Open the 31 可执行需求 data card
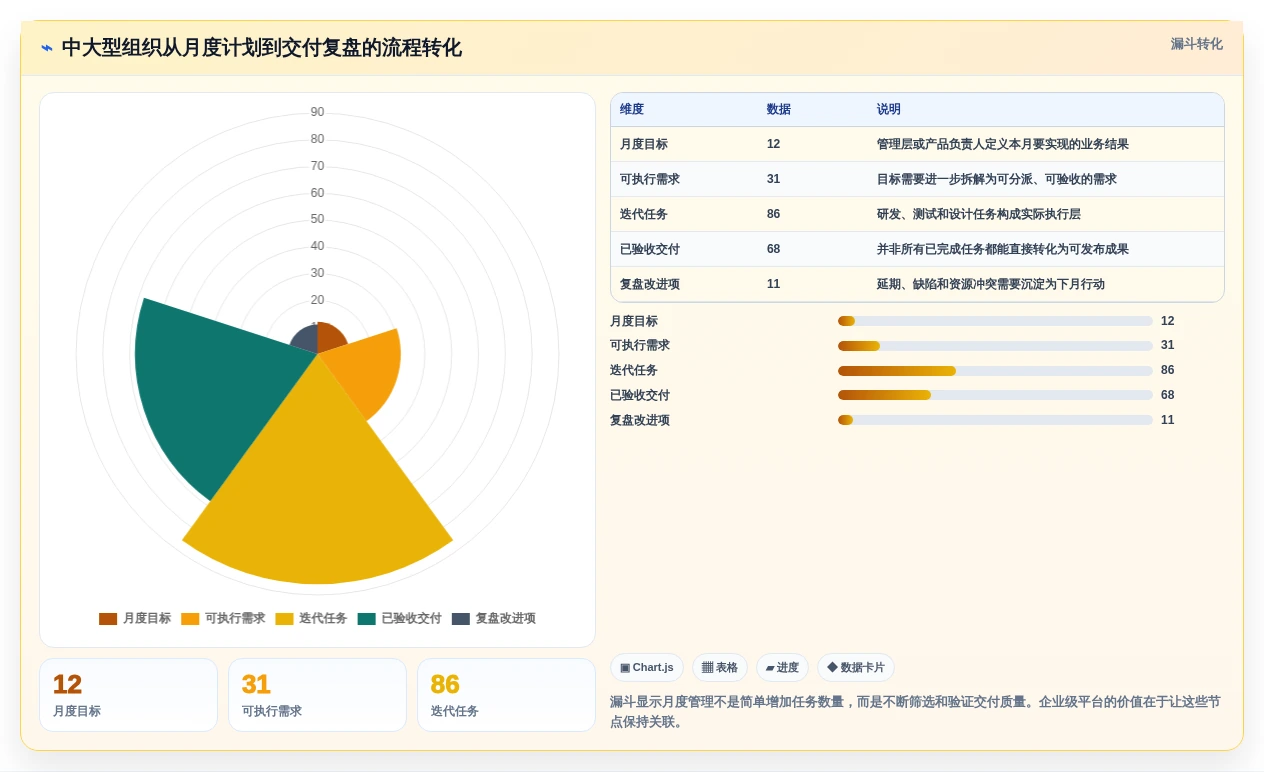The image size is (1264, 772). pos(317,695)
